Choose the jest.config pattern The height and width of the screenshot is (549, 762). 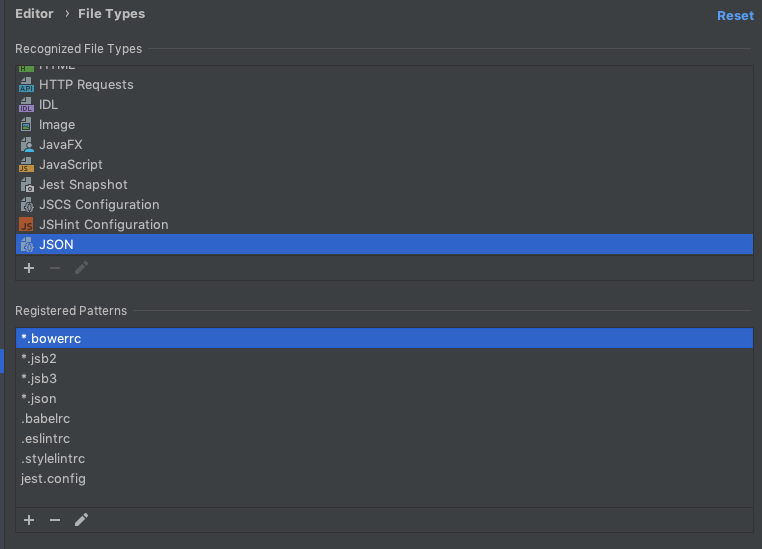pos(384,479)
